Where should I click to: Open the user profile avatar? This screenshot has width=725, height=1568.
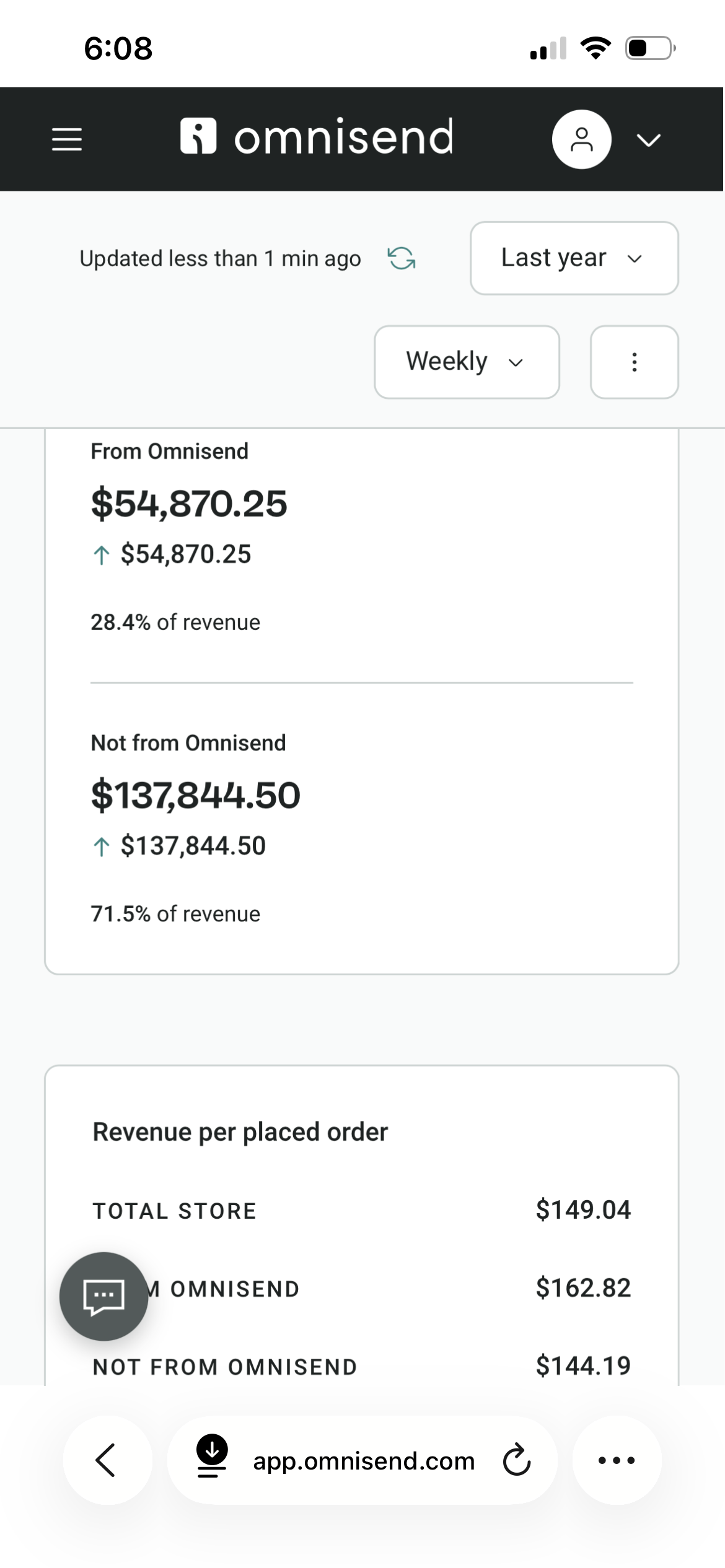[581, 139]
